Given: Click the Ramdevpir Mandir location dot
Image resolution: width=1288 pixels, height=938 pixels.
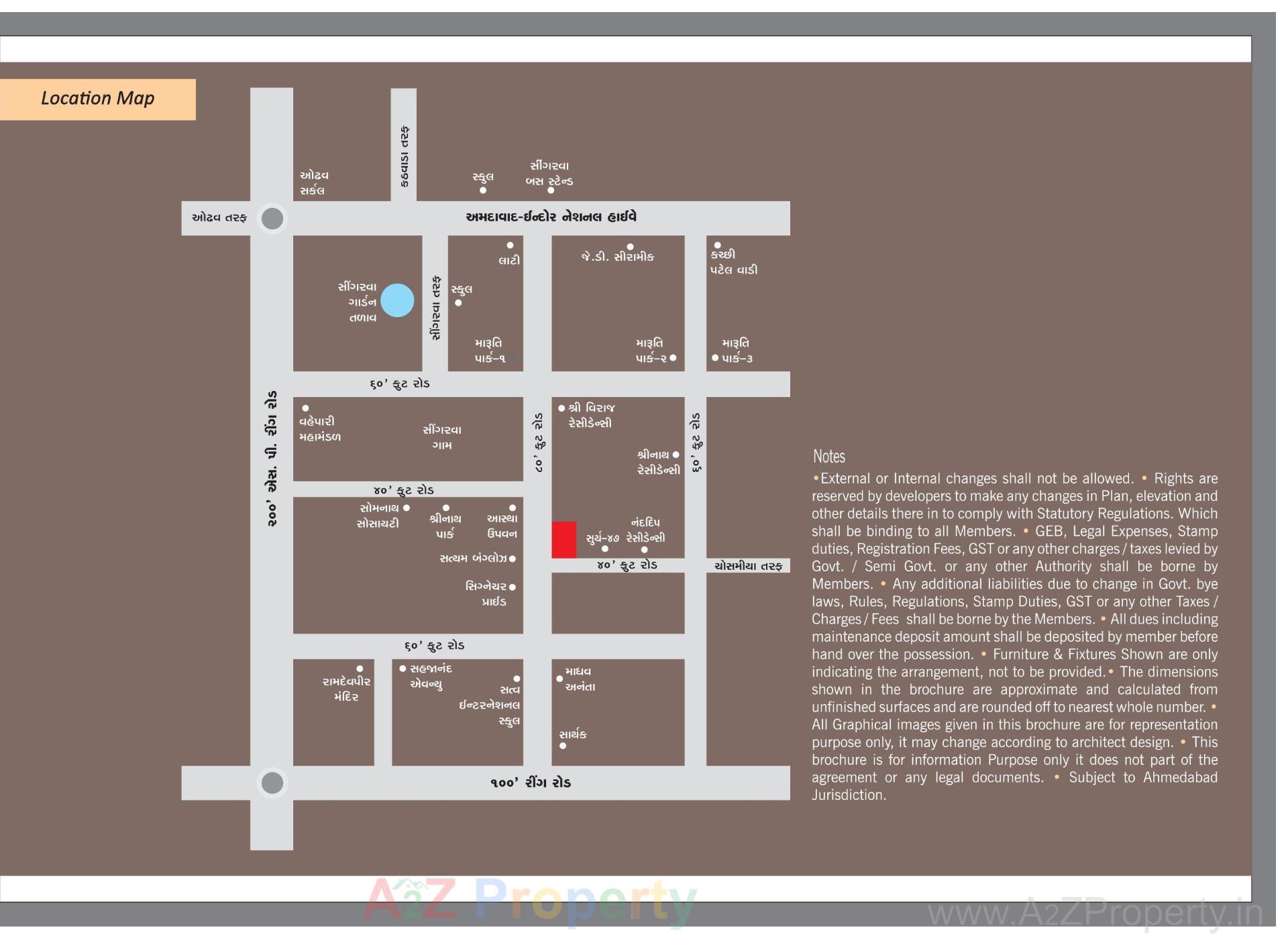Looking at the screenshot, I should click(360, 668).
